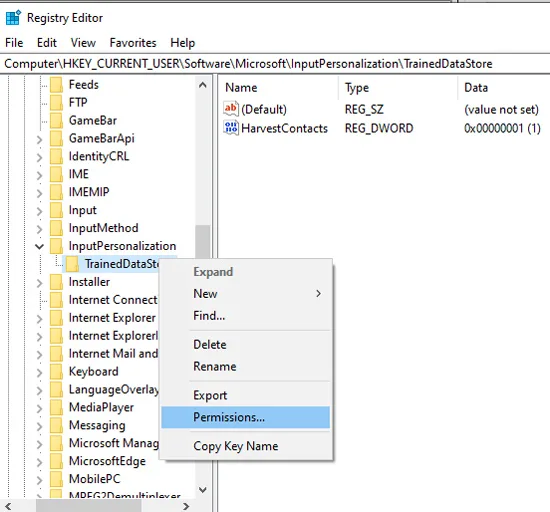Click the HarvestContacts DWORD value icon
550x512 pixels.
pos(231,128)
